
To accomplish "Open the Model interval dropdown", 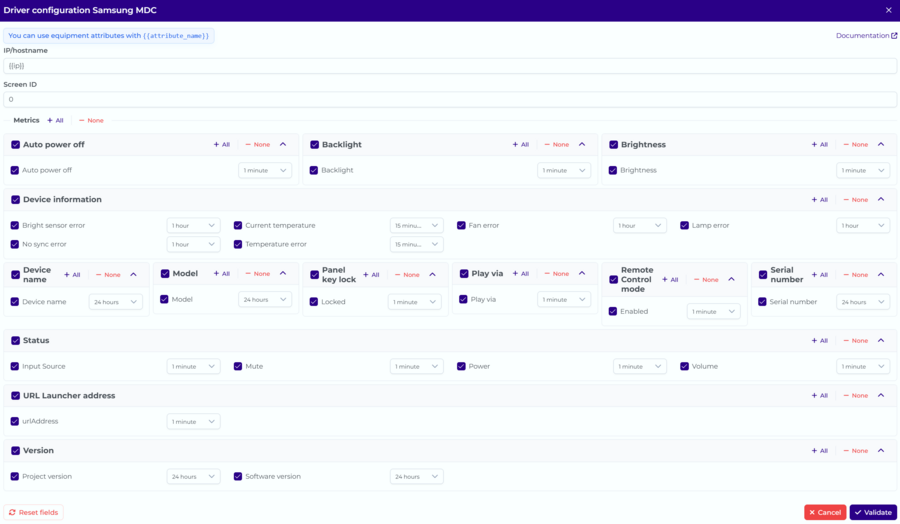I will click(265, 300).
